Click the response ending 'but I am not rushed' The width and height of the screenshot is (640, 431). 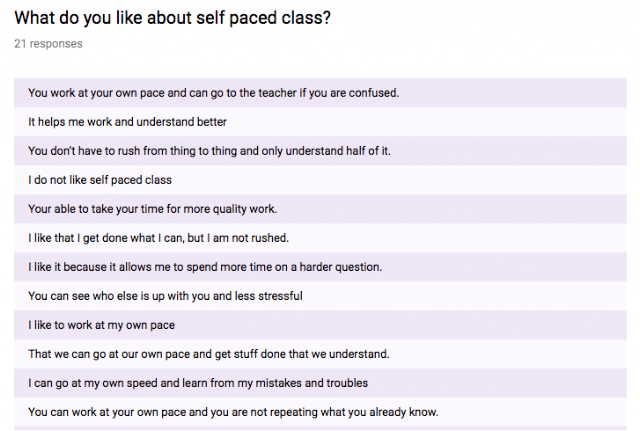[x=158, y=238]
